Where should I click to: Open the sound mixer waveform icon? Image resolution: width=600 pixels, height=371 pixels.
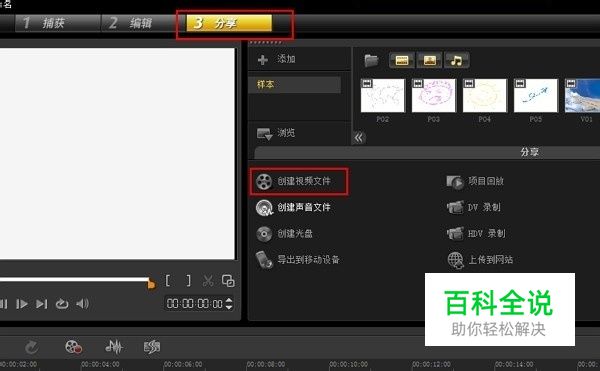114,347
